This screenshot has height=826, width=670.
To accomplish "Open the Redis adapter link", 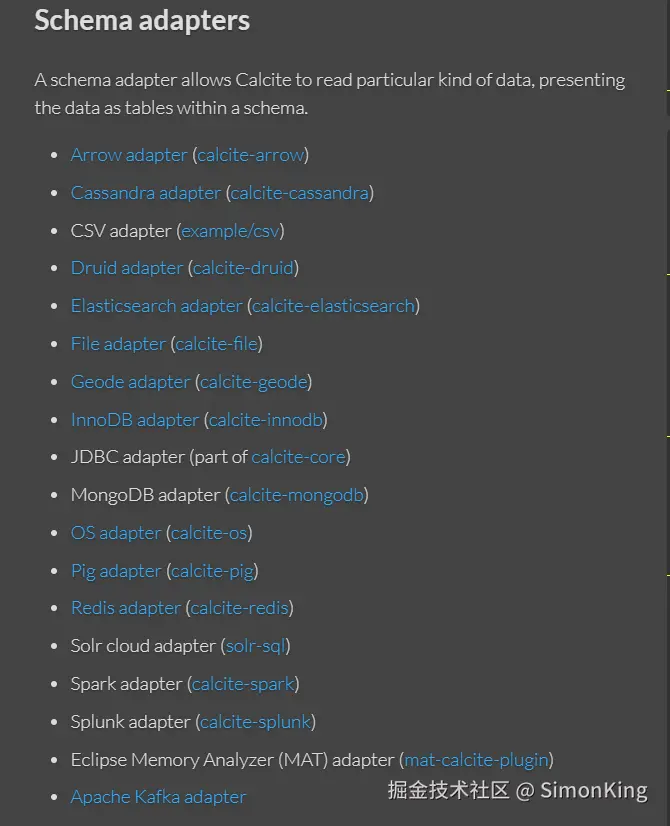I will 126,608.
